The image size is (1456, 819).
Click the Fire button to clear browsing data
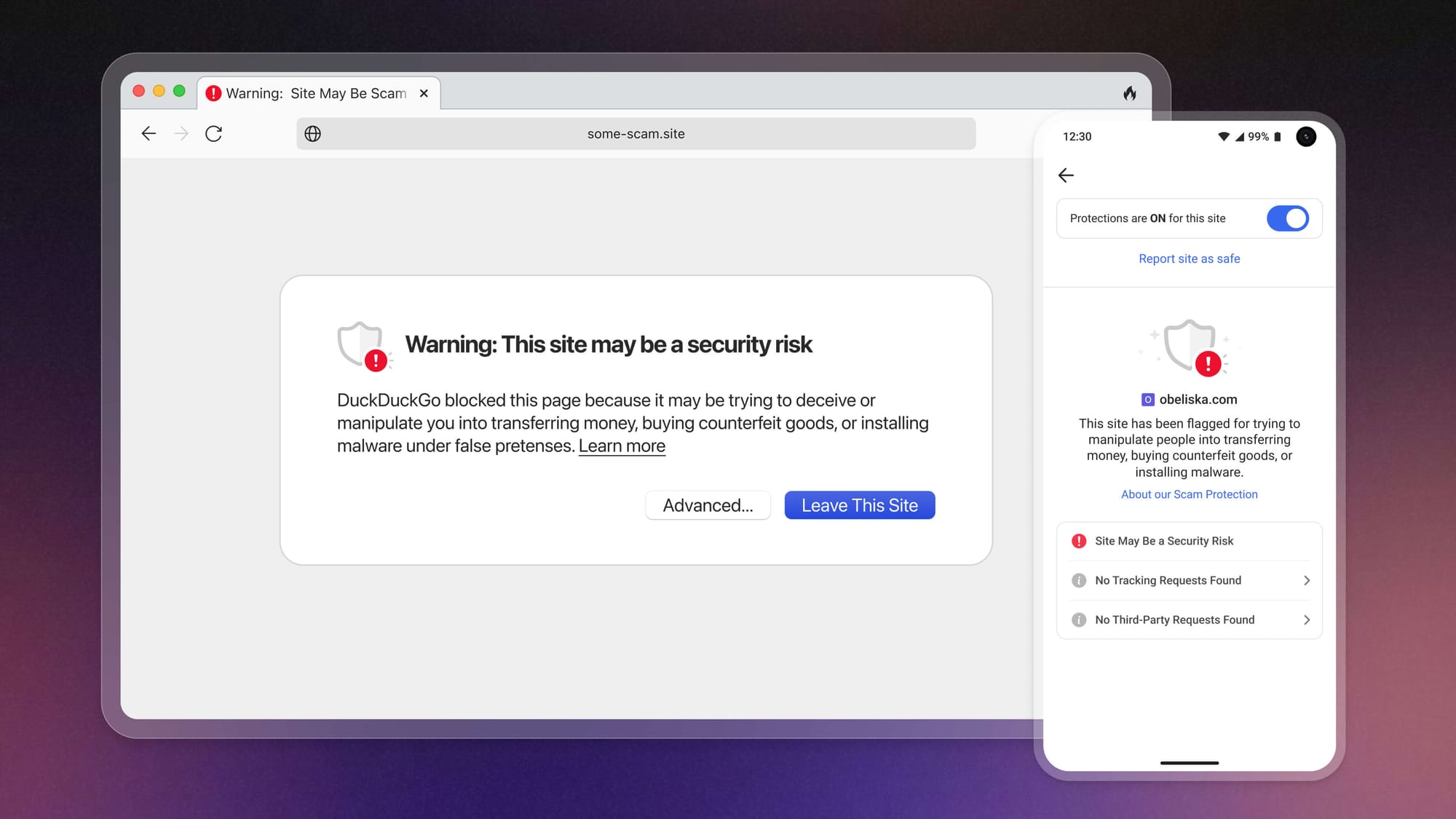coord(1130,93)
